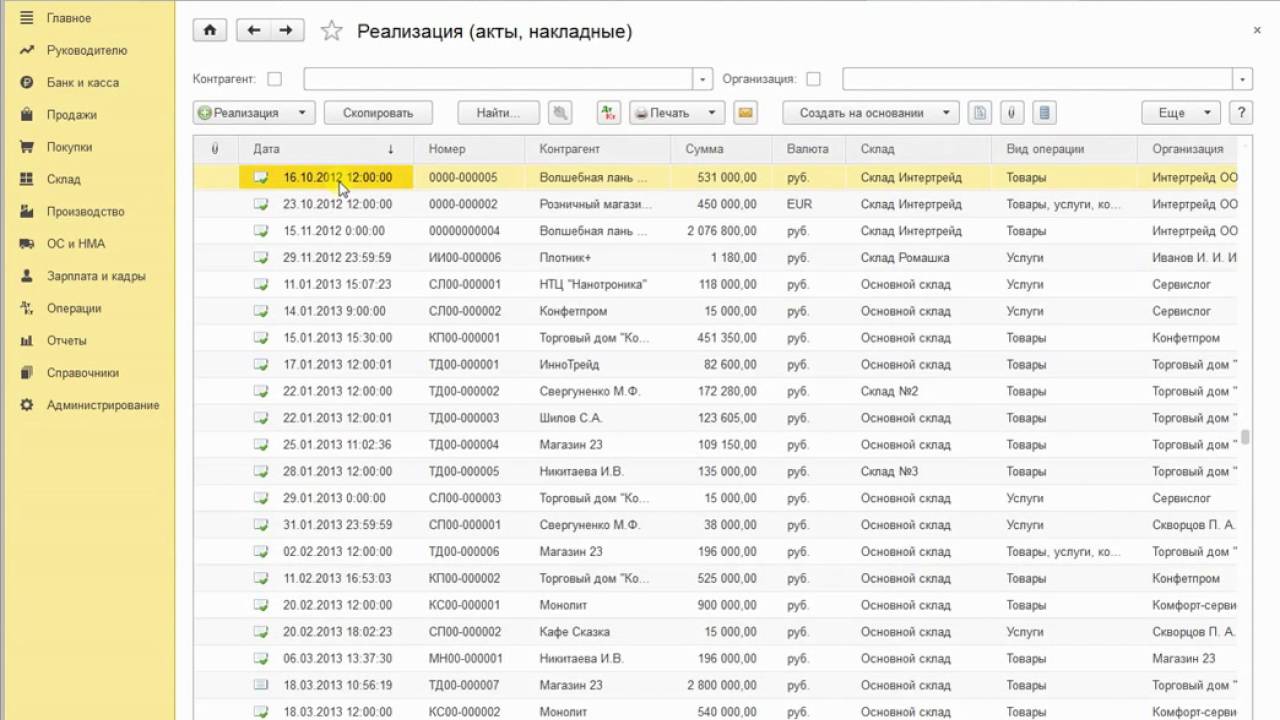Select cell Кафе Сказка
Image resolution: width=1280 pixels, height=720 pixels.
(x=597, y=632)
